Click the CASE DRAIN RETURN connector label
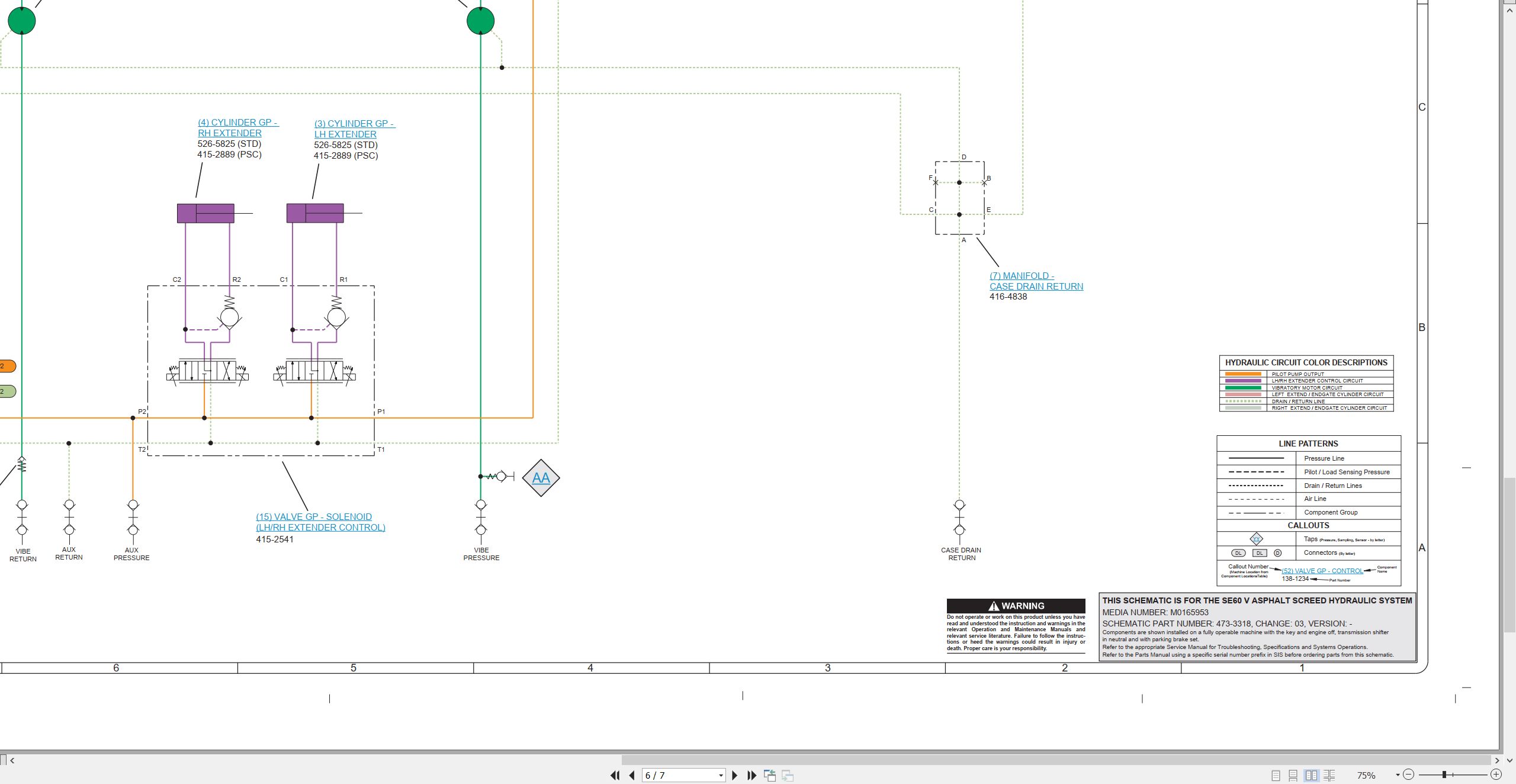This screenshot has height=784, width=1516. 961,554
